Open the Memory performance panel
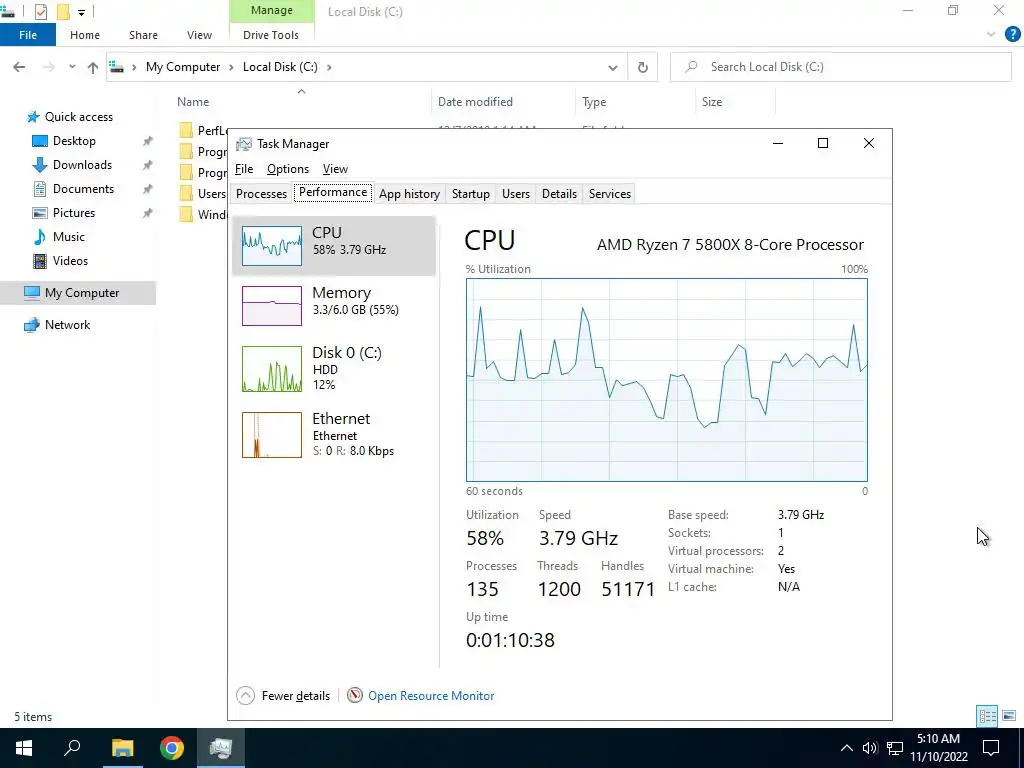 (x=334, y=306)
